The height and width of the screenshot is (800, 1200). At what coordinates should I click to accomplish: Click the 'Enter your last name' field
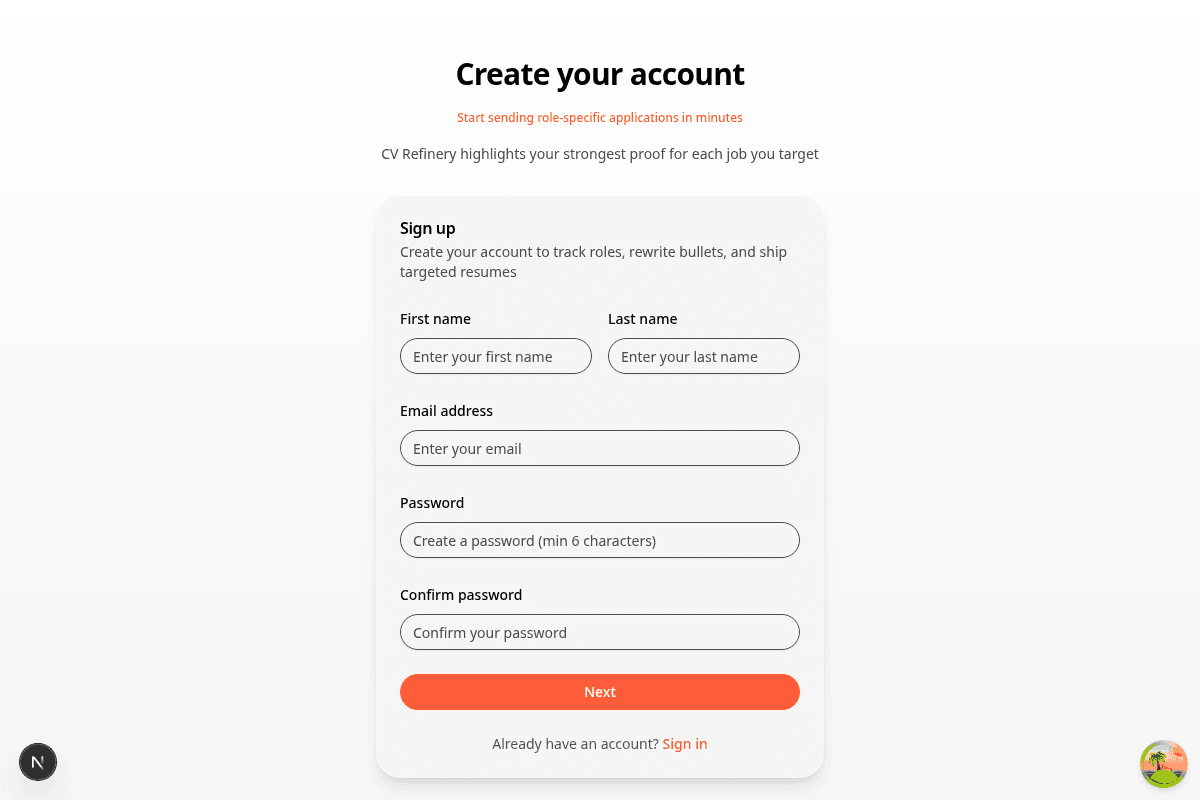[x=703, y=356]
